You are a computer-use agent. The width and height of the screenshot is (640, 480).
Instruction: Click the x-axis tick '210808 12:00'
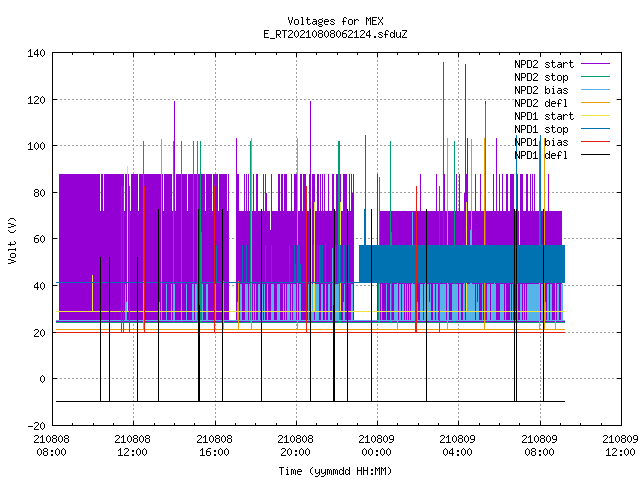(x=133, y=446)
